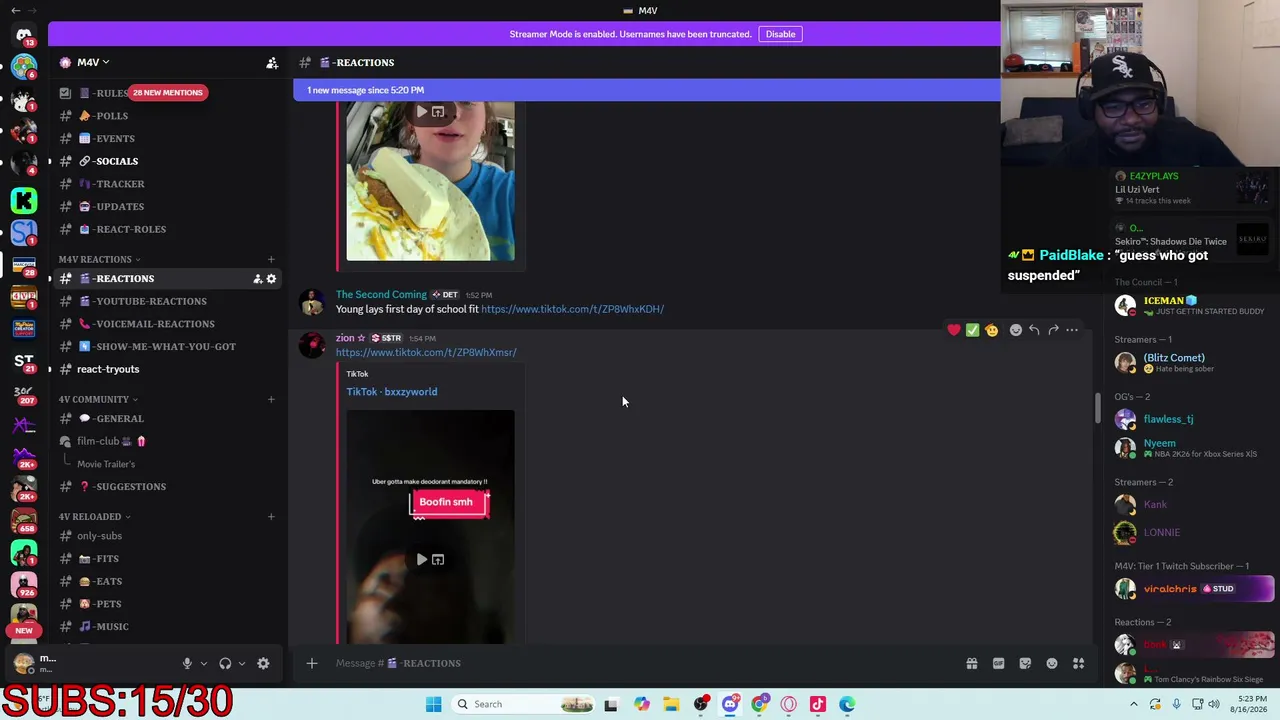
Task: Open microphone input options dropdown
Action: coord(204,663)
